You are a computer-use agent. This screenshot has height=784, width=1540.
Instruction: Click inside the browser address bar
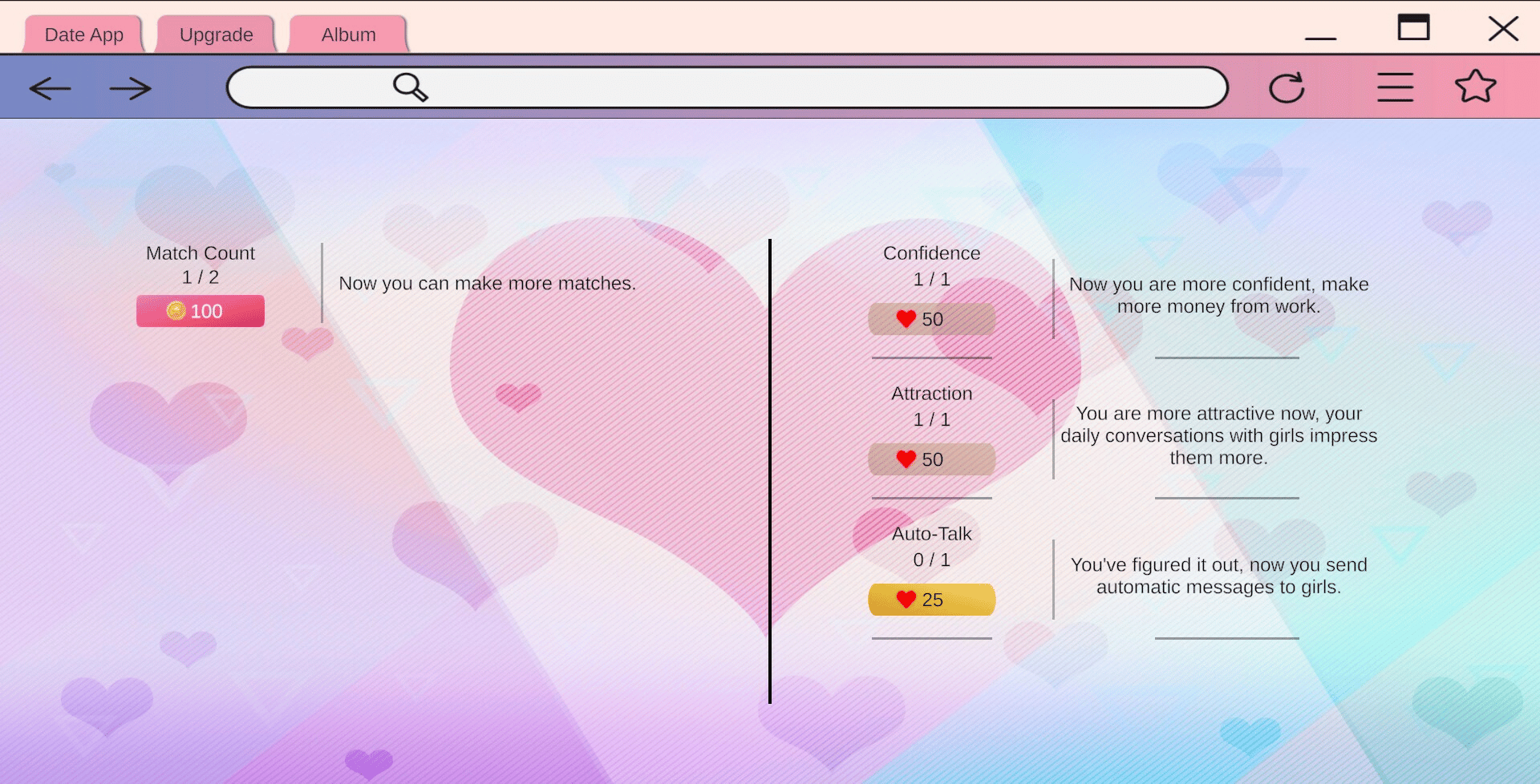tap(802, 87)
